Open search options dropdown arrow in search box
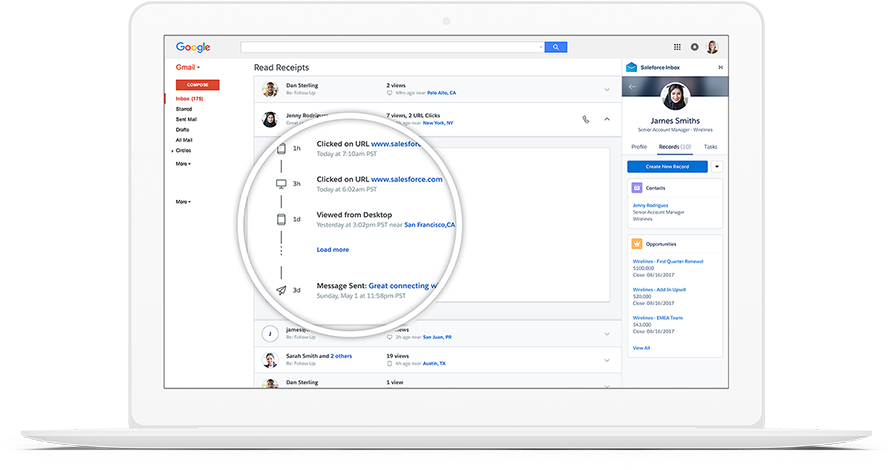This screenshot has height=470, width=888. [541, 47]
